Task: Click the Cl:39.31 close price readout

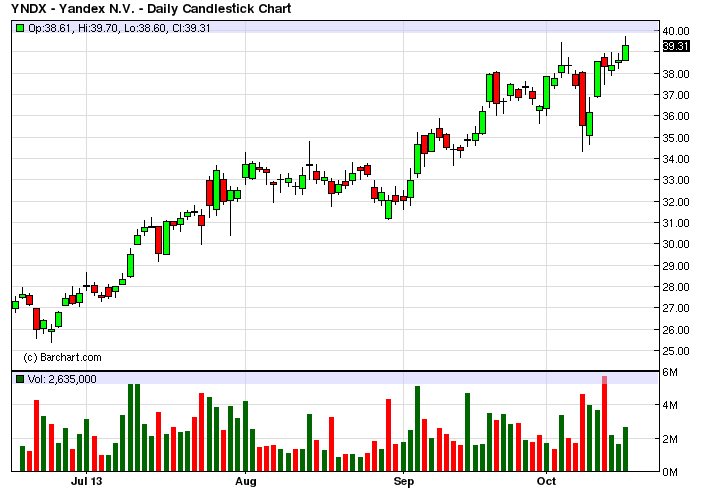Action: click(191, 28)
